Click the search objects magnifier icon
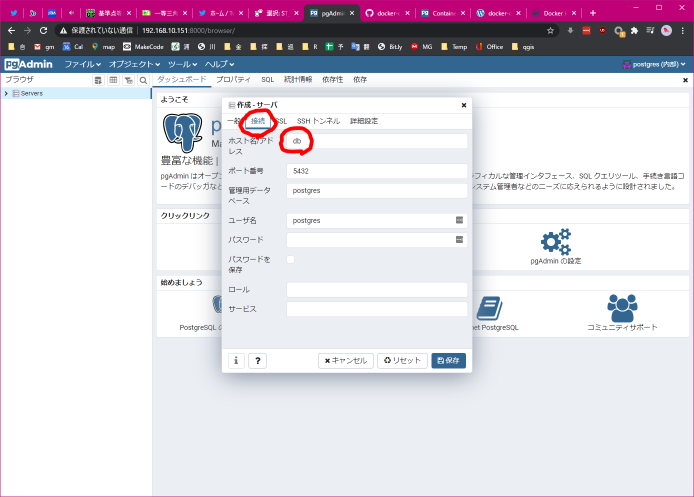The height and width of the screenshot is (497, 694). click(143, 79)
